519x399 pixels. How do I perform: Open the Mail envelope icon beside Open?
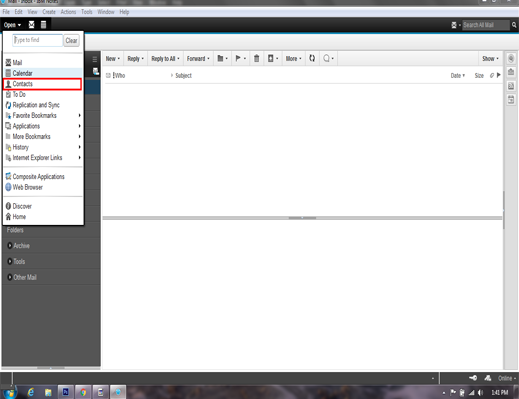[x=32, y=25]
